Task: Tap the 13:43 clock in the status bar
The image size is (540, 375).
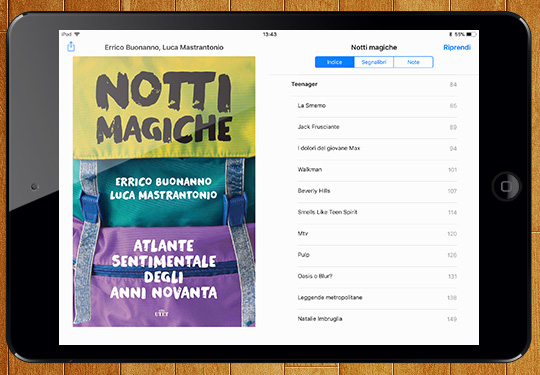Action: [x=270, y=34]
